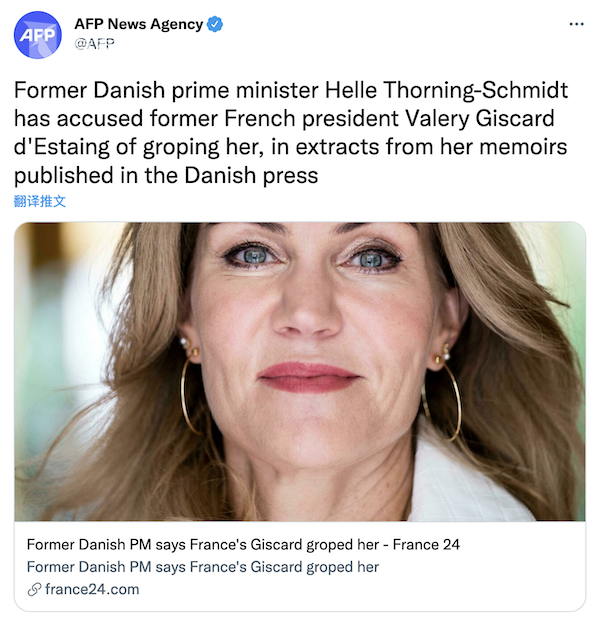Open the AFP News Agency profile name
The image size is (600, 623).
coord(138,24)
